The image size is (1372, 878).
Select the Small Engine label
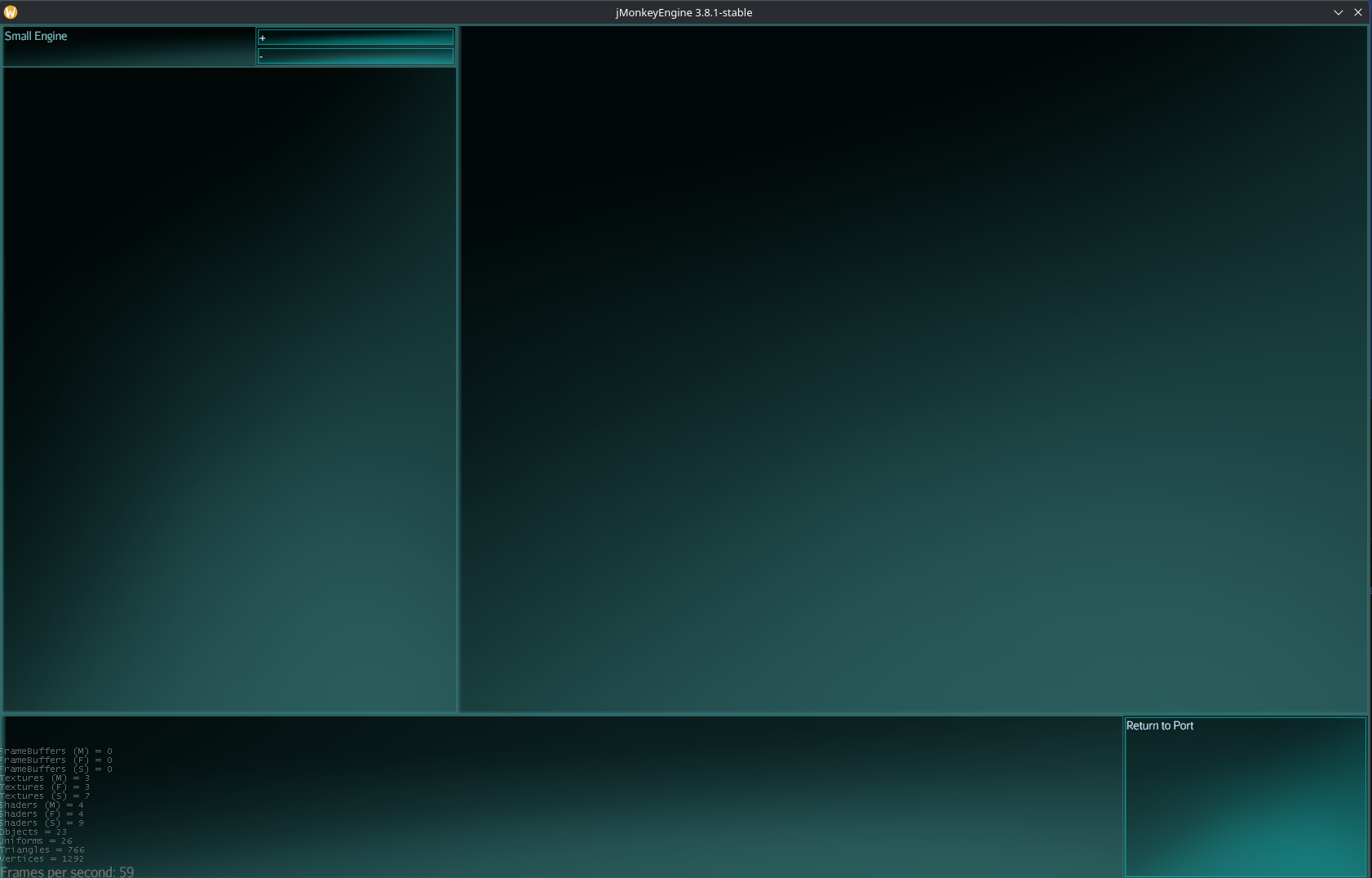[36, 36]
